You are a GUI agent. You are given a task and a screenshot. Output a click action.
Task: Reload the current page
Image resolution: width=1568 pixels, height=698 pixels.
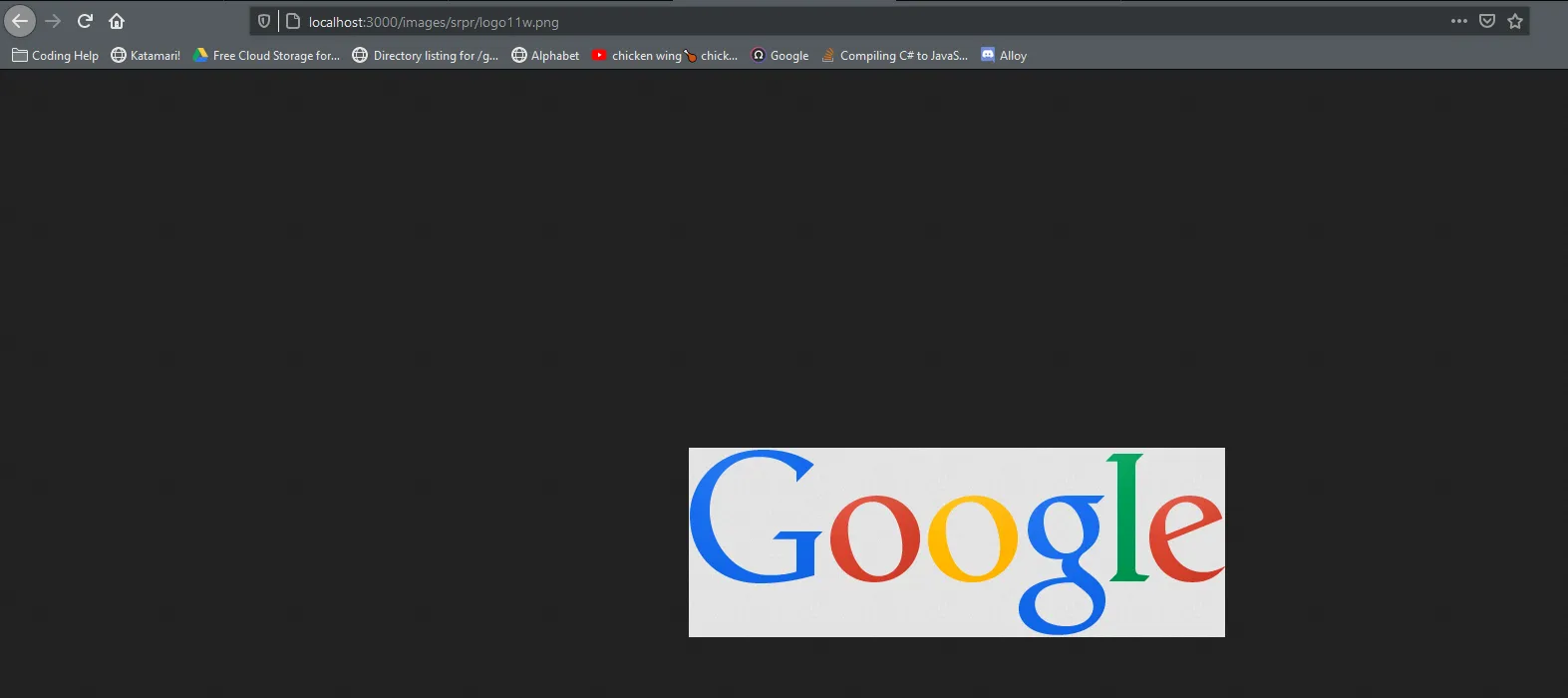tap(86, 21)
